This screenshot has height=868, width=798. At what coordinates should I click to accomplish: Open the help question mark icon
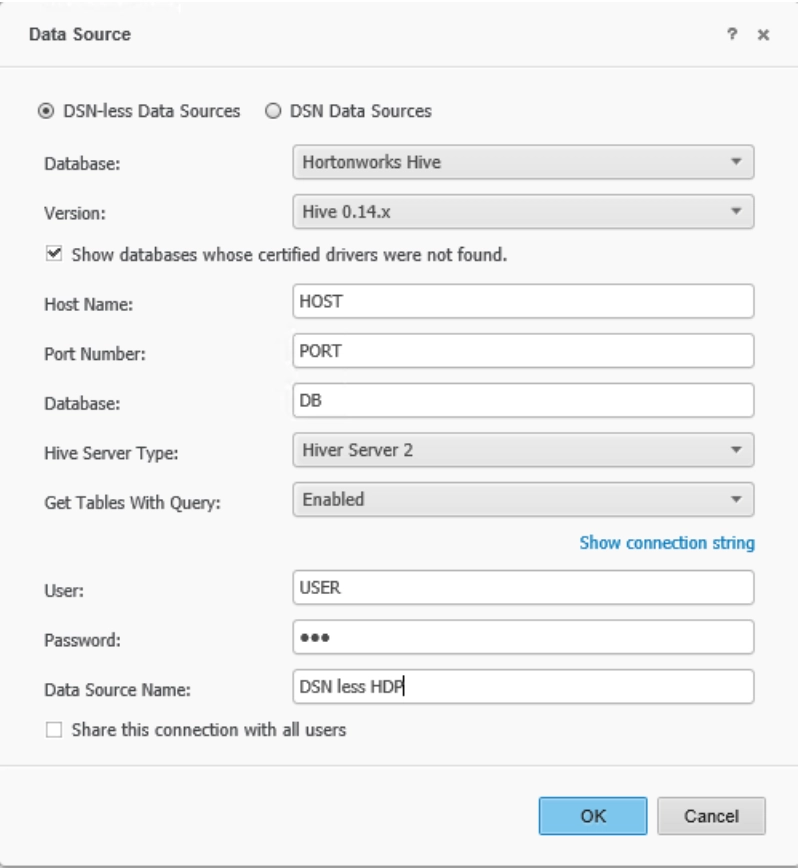click(732, 34)
